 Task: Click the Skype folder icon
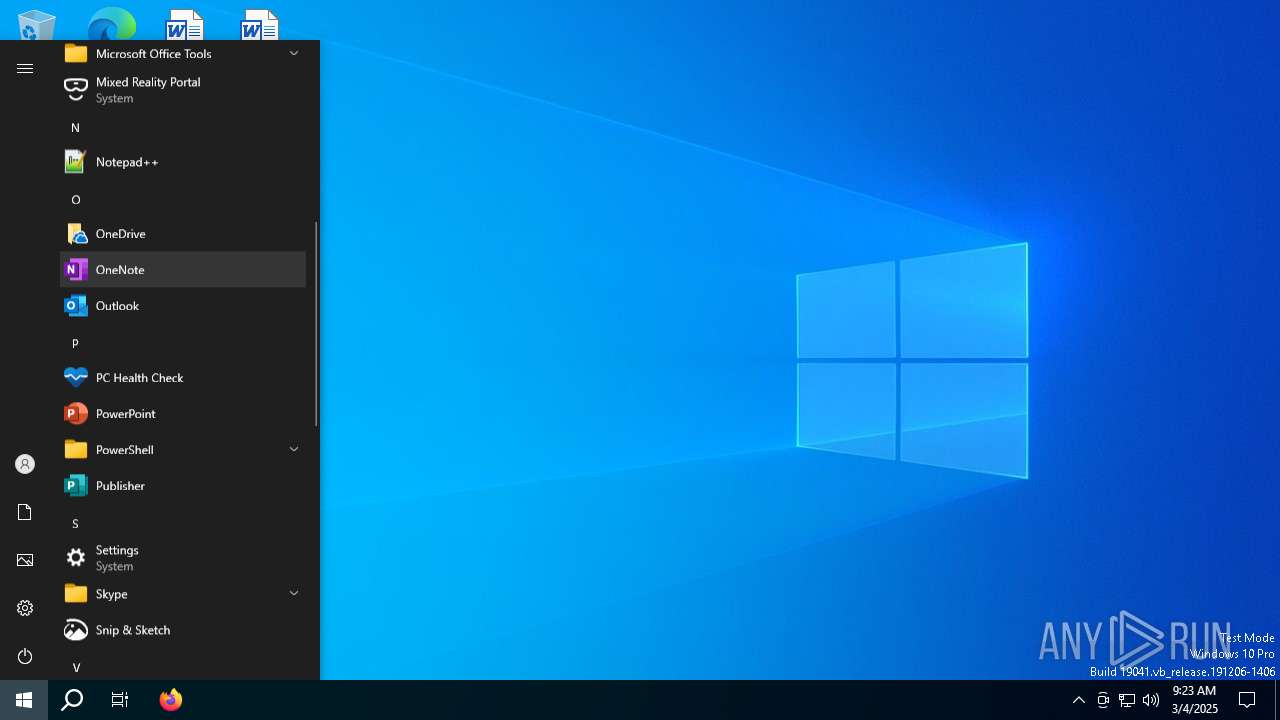(x=76, y=594)
